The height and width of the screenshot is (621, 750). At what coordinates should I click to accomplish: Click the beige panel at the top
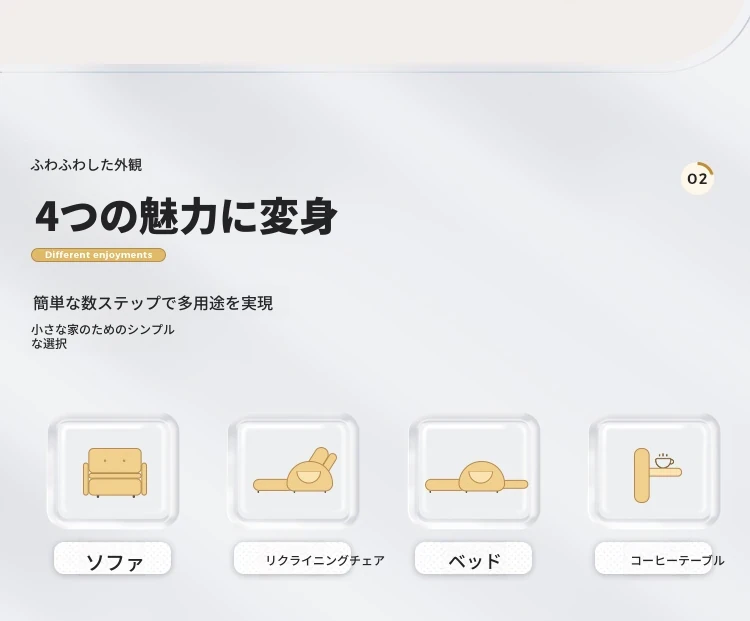pos(350,30)
